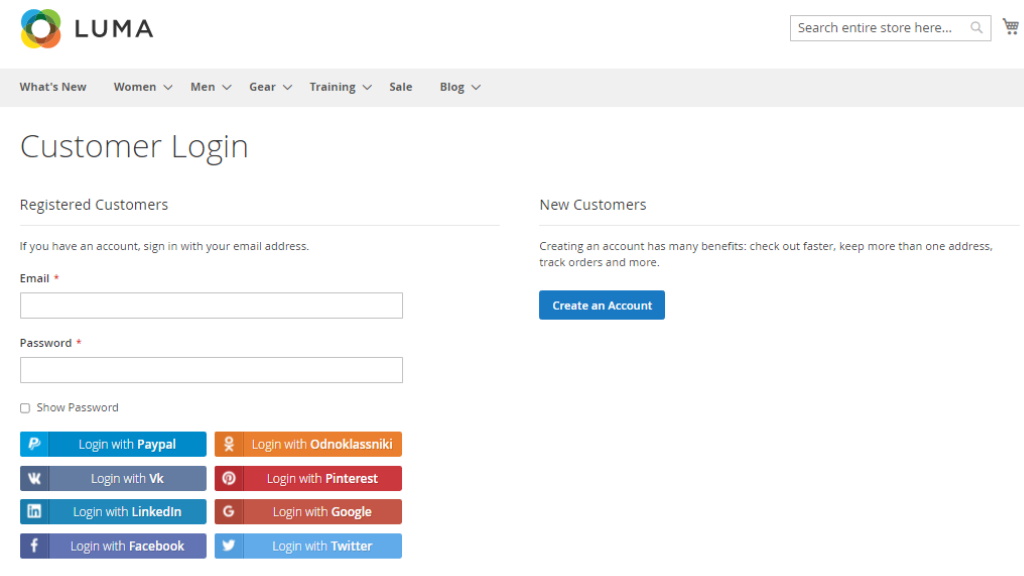Expand the Men menu chevron
The width and height of the screenshot is (1024, 576).
coord(227,88)
